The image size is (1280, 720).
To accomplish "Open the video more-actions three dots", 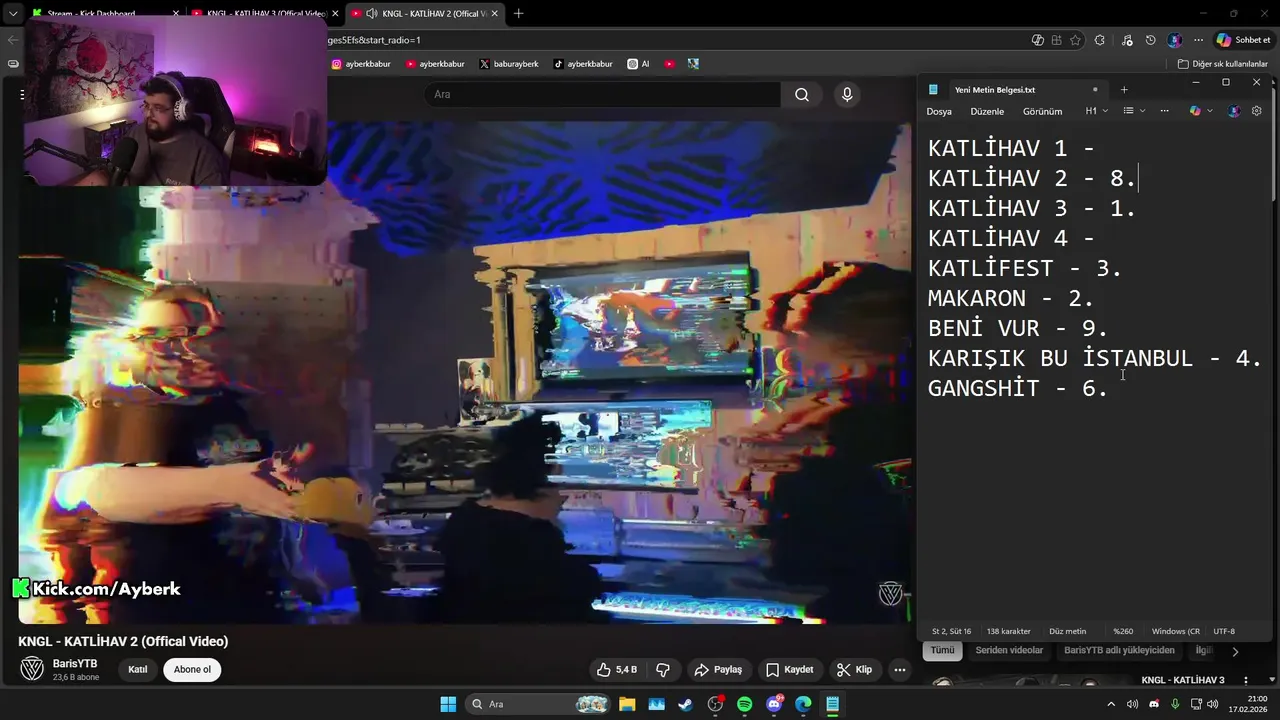I will pos(900,670).
